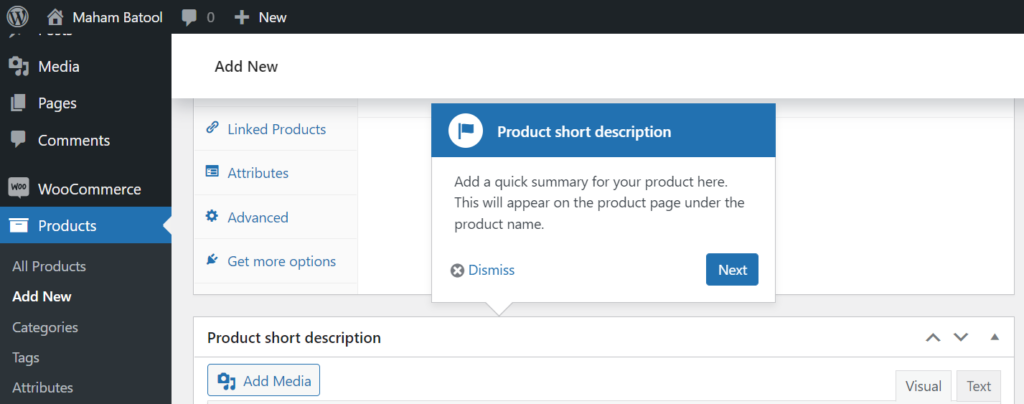Collapse the Product short description panel

[995, 337]
